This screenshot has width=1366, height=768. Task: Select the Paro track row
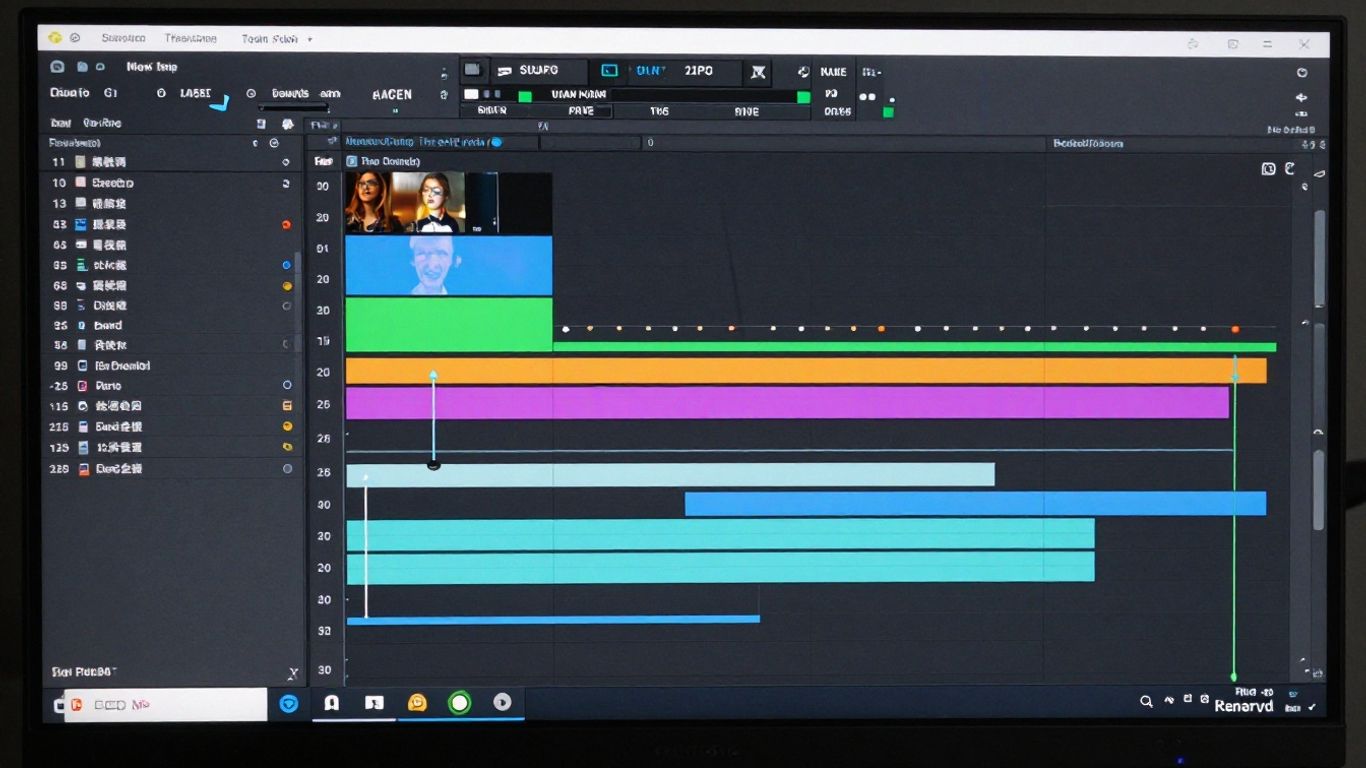tap(172, 385)
